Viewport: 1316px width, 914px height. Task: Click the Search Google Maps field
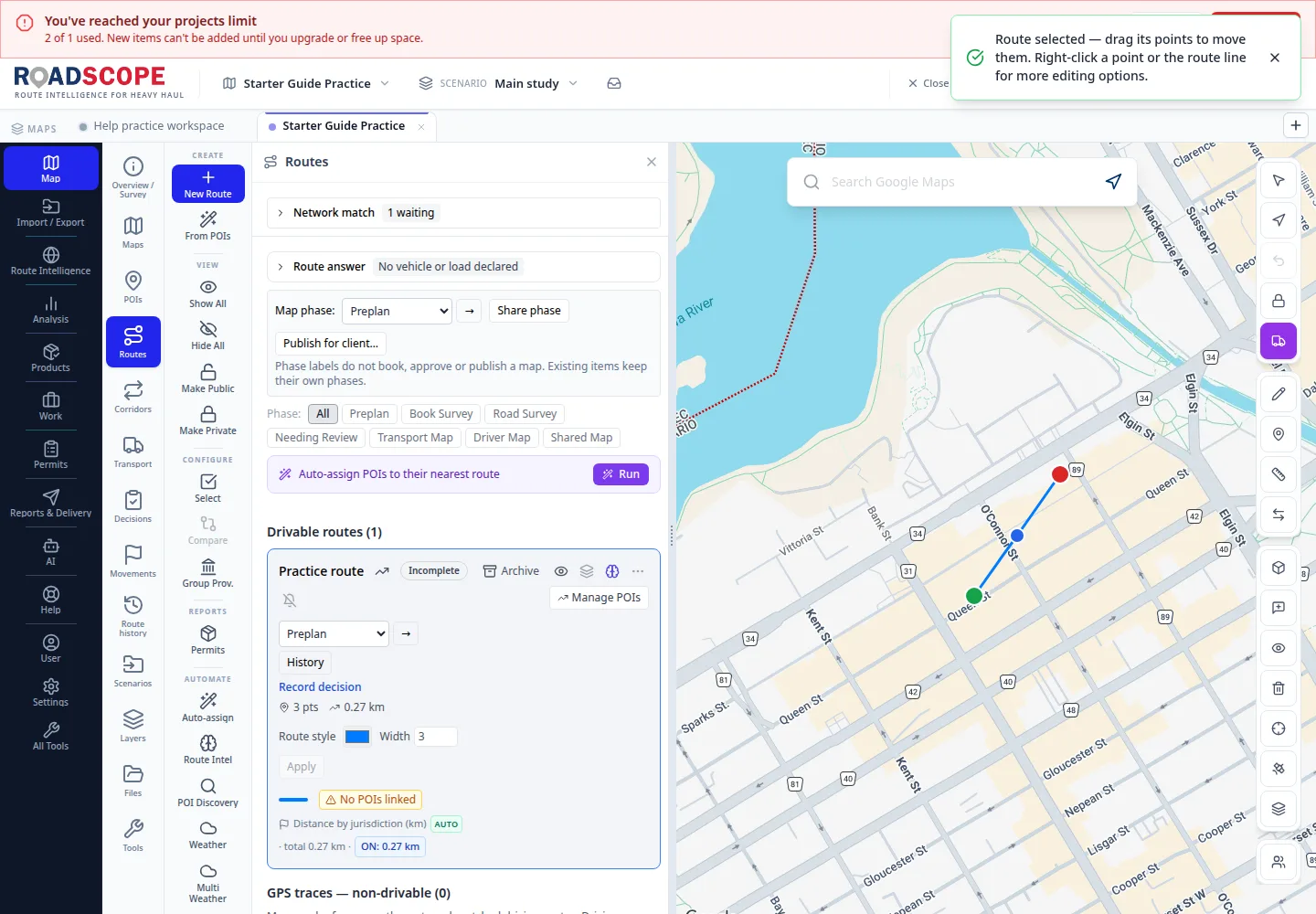(962, 182)
